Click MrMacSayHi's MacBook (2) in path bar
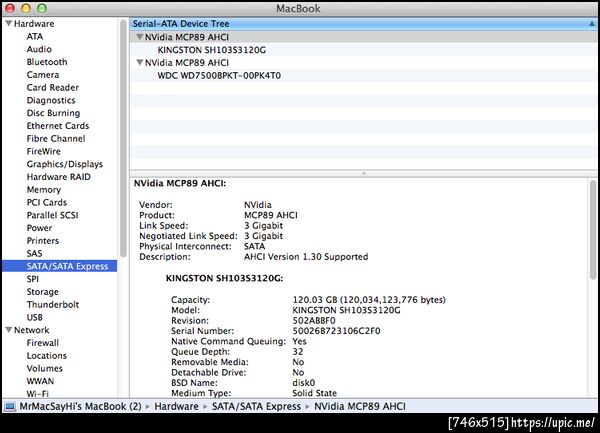This screenshot has width=600, height=433. coord(80,406)
